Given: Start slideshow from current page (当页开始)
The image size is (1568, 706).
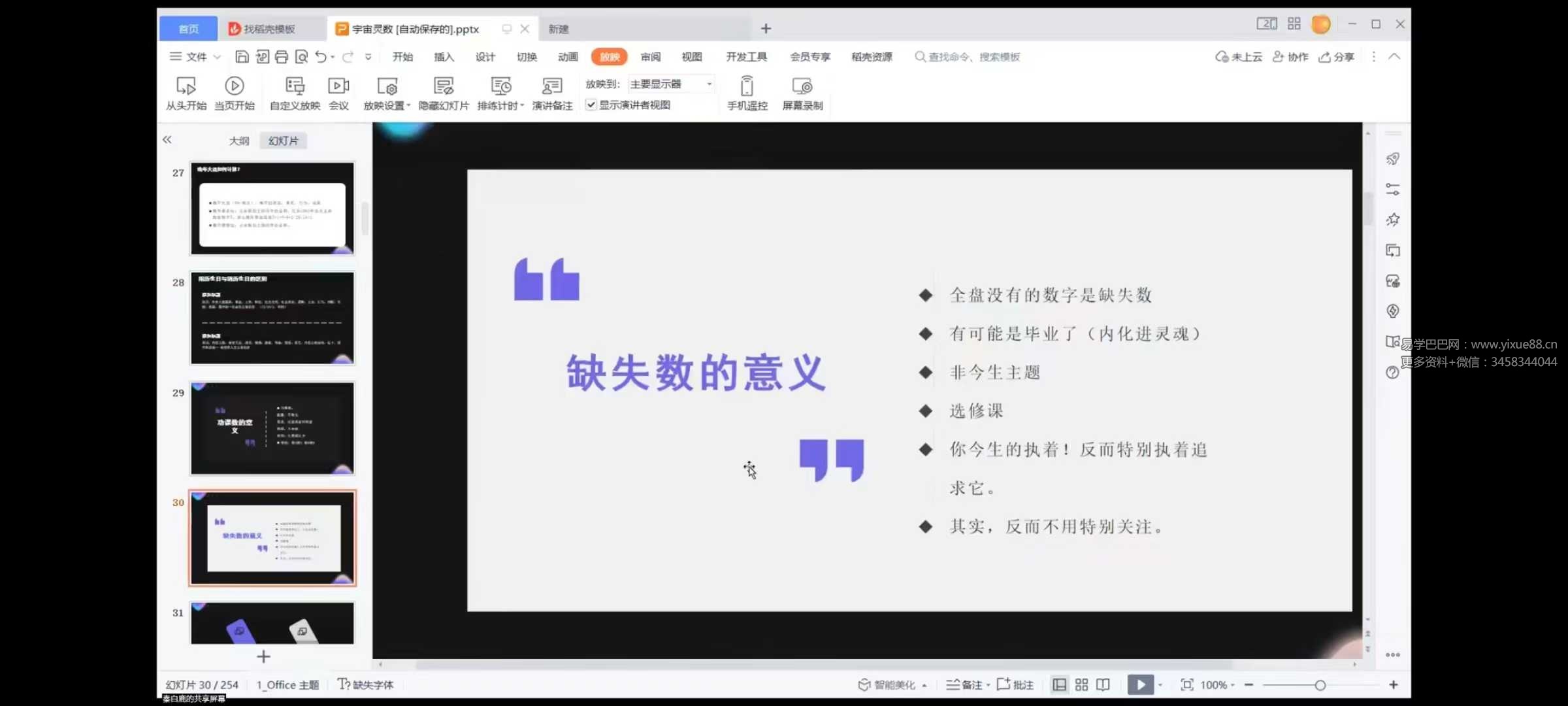Looking at the screenshot, I should (234, 86).
